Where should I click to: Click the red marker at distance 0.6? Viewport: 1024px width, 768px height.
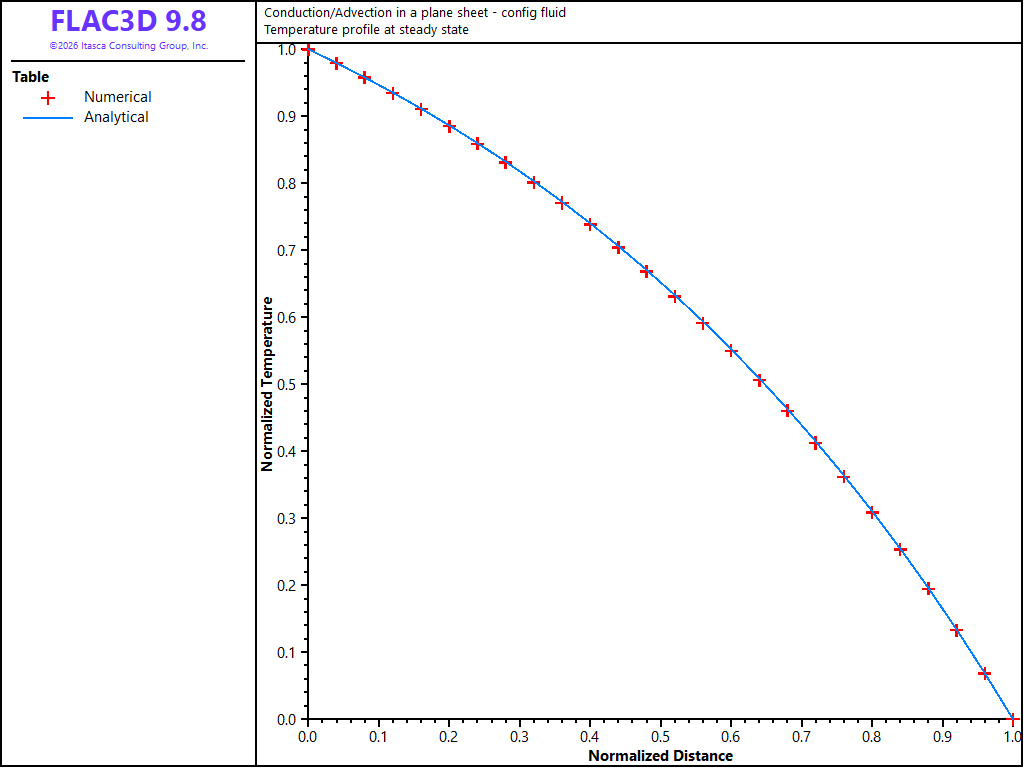click(x=731, y=351)
